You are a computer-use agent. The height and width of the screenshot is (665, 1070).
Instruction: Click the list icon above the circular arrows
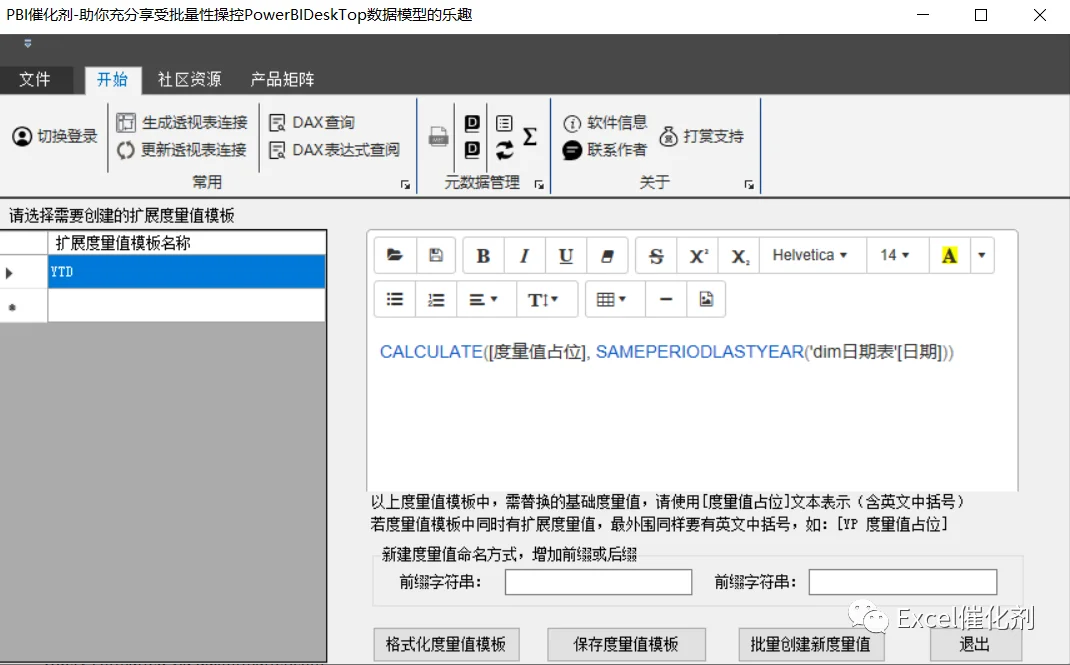click(504, 123)
